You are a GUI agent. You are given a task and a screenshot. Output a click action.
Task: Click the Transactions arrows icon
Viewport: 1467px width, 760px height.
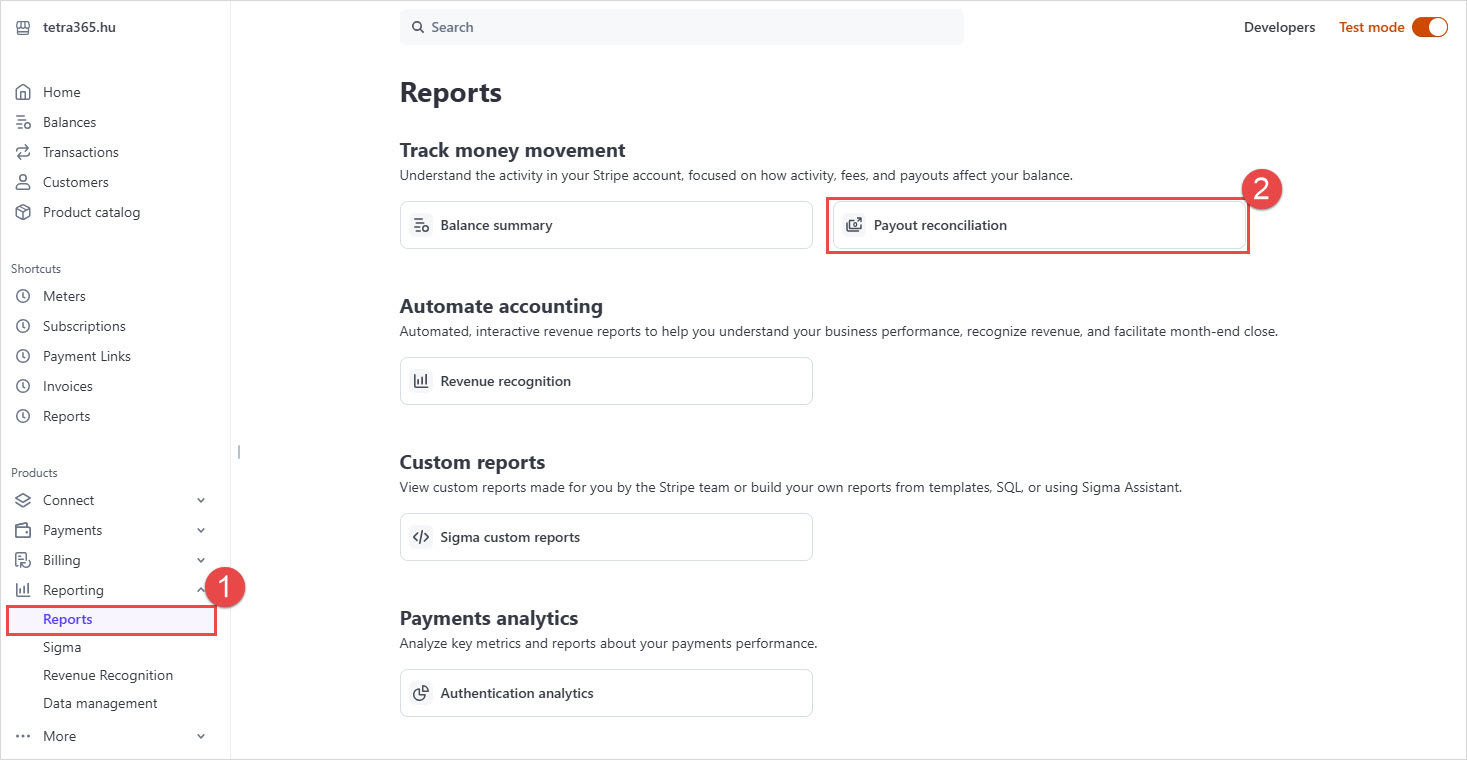(x=23, y=152)
